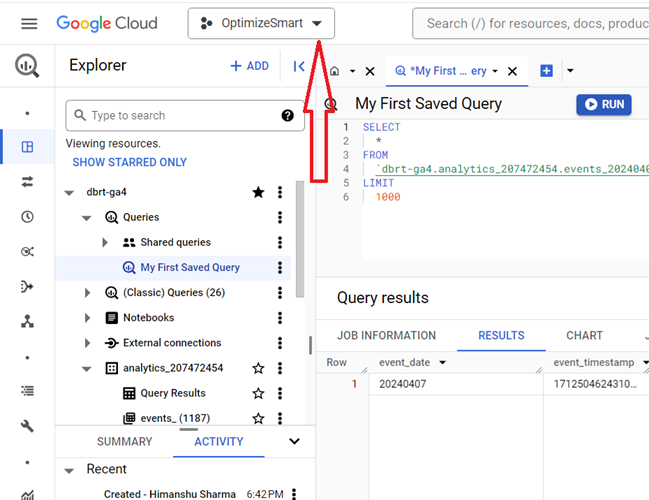Unstar the dbrt-ga4 project
Viewport: 649px width, 500px height.
258,192
